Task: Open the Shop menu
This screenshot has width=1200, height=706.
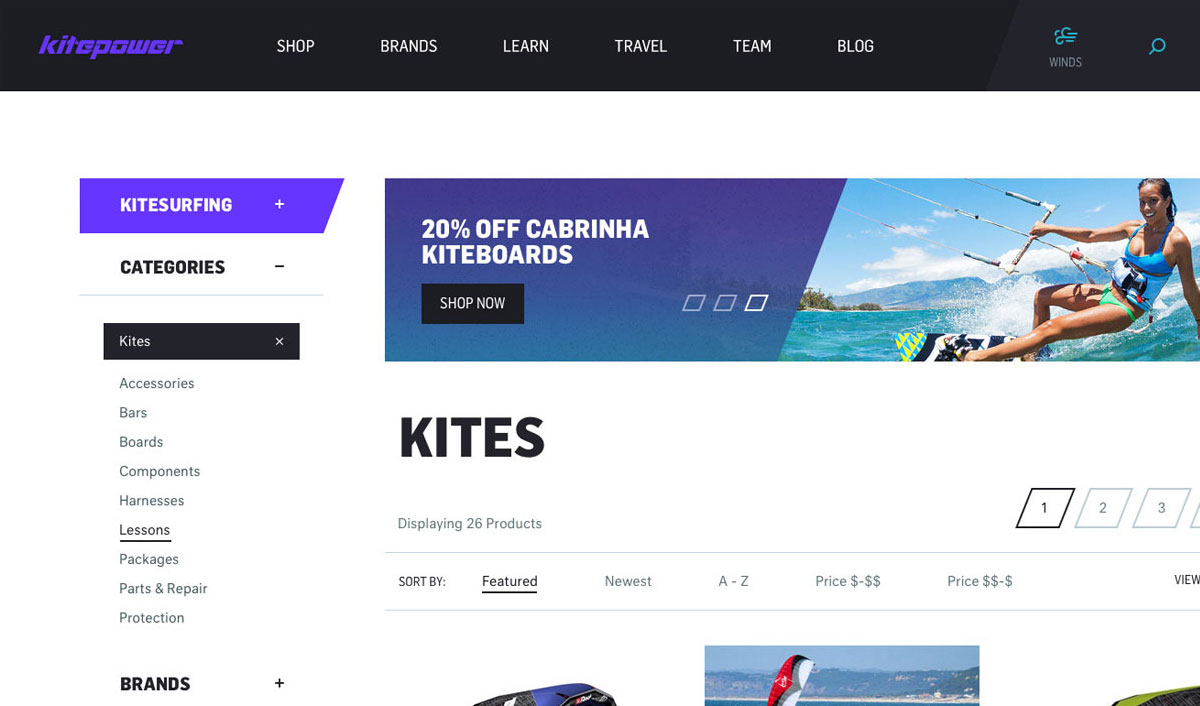Action: (296, 46)
